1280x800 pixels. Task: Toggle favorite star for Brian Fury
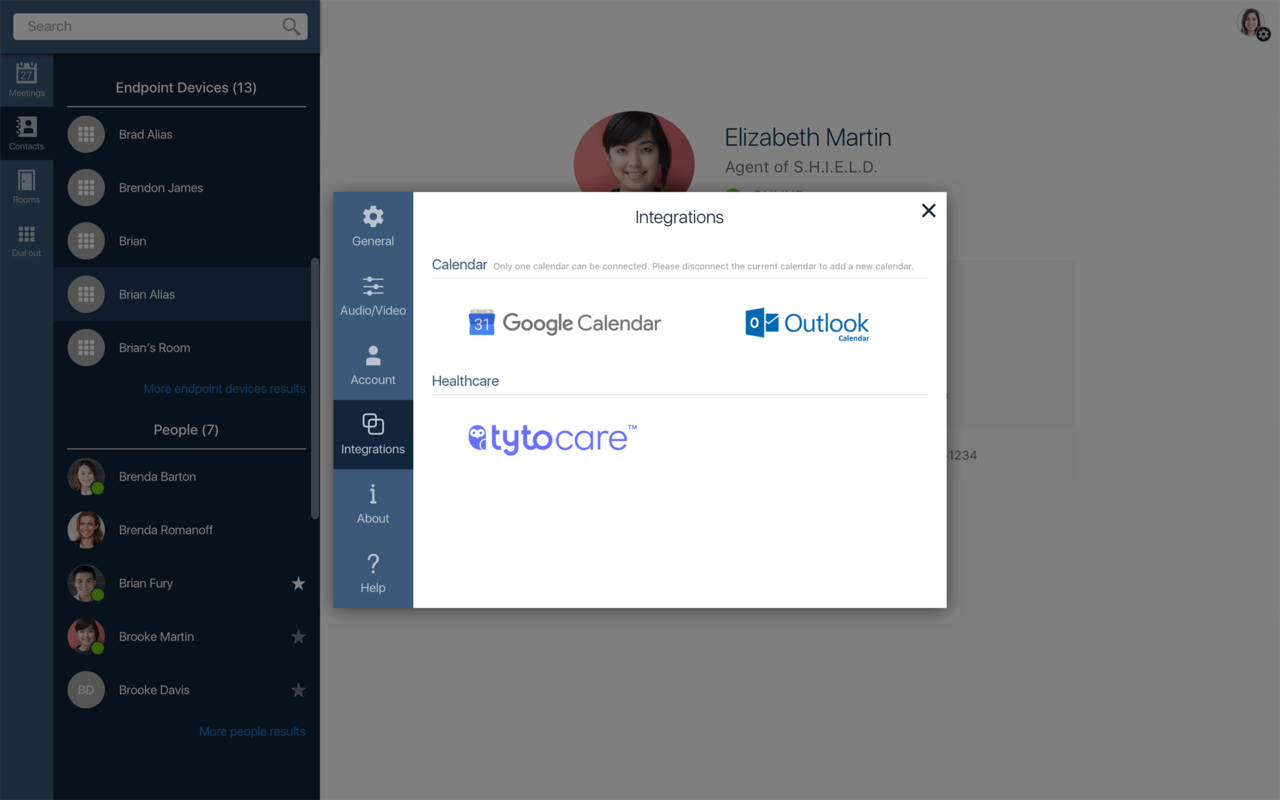[x=298, y=583]
